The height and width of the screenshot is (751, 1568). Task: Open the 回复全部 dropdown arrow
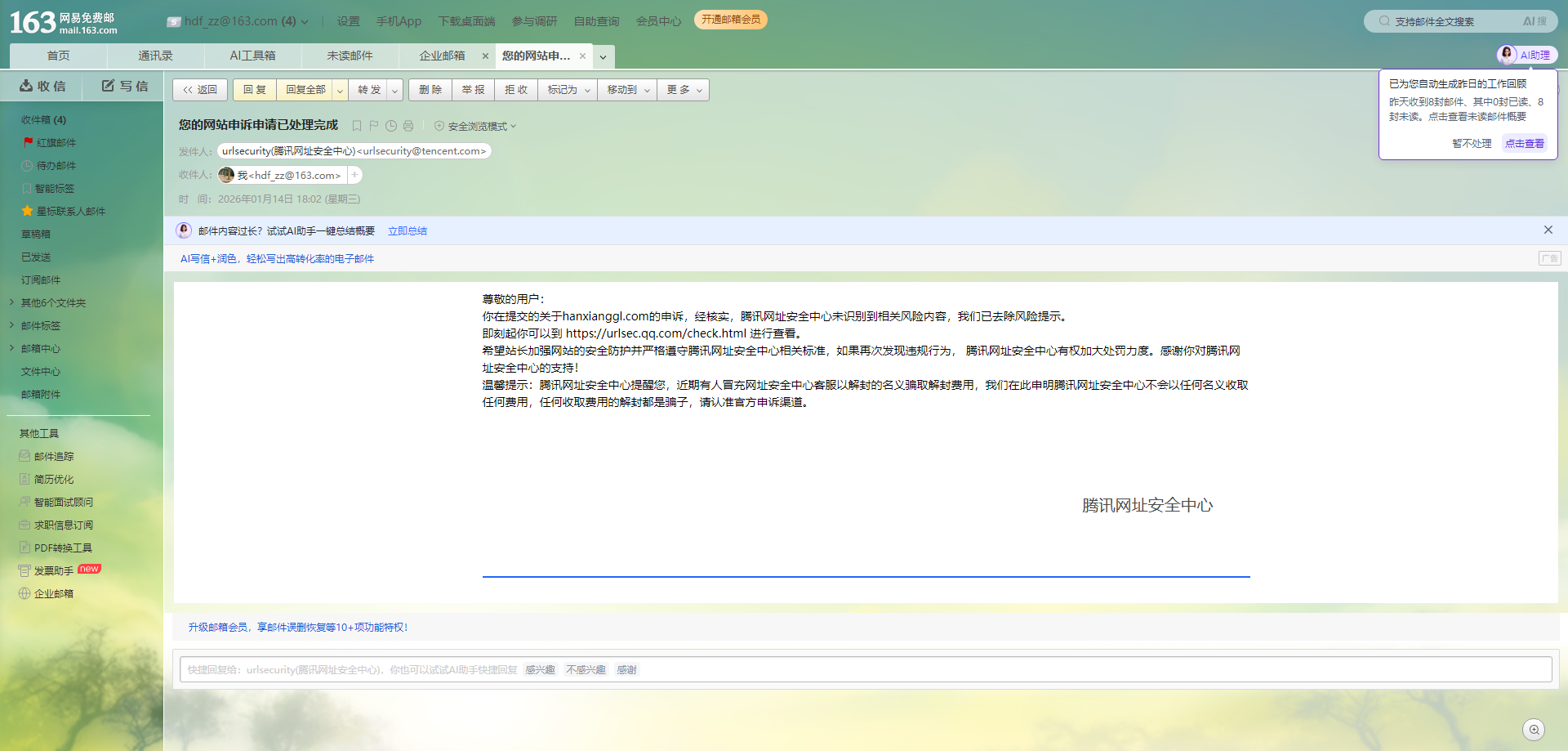coord(341,90)
